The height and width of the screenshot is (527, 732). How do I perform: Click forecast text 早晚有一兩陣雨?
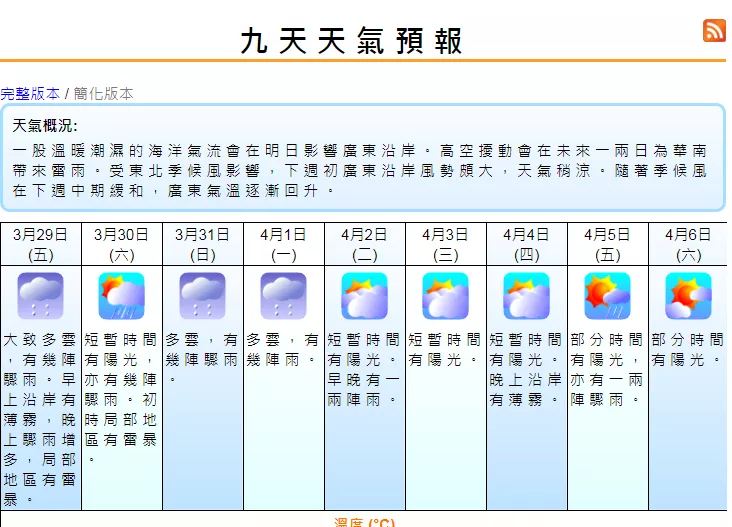pyautogui.click(x=363, y=390)
